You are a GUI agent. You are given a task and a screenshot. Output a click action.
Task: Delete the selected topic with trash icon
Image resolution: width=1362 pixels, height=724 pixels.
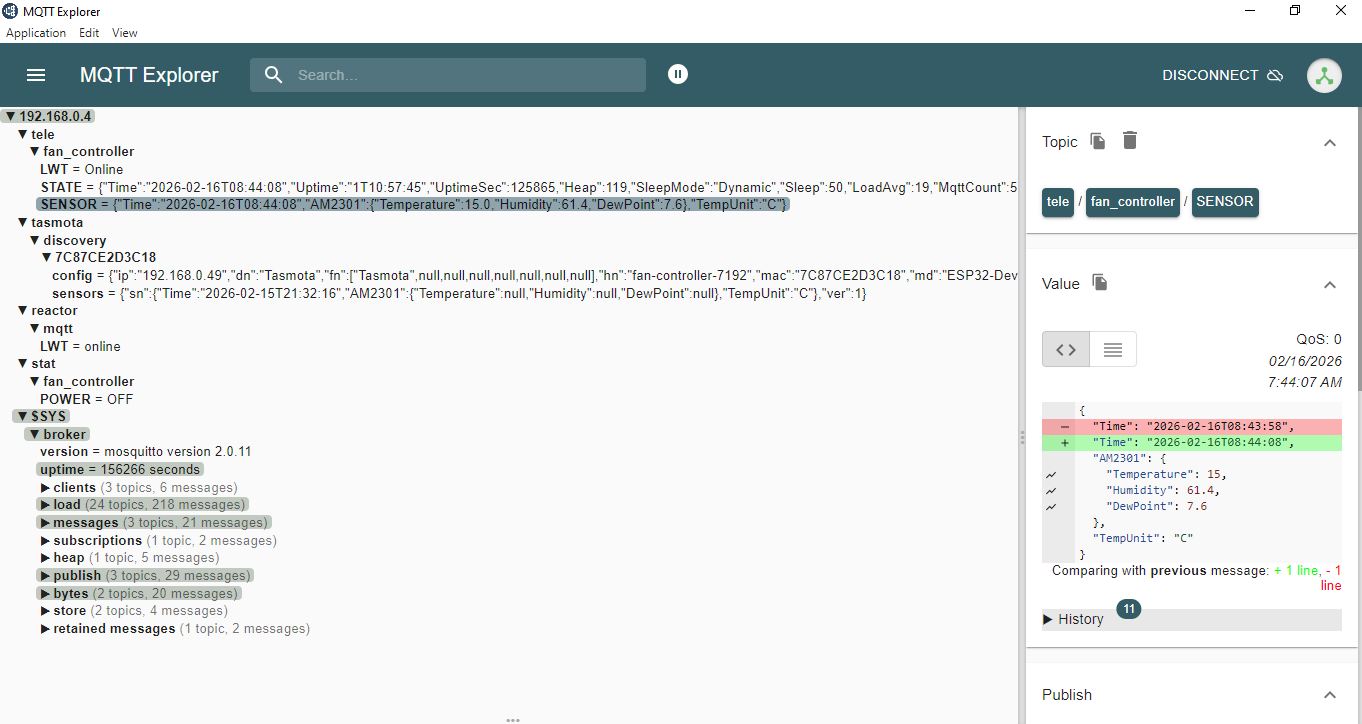click(x=1130, y=141)
